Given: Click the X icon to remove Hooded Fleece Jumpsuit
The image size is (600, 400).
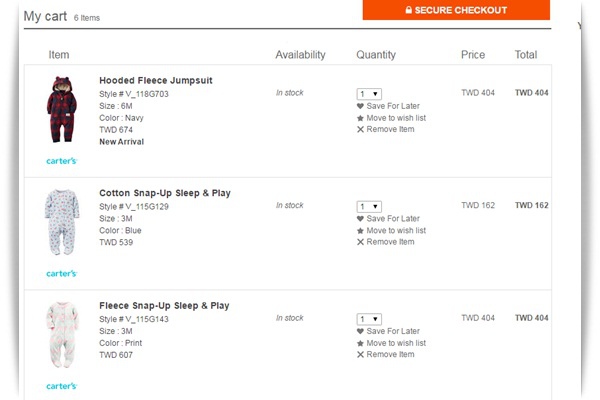Looking at the screenshot, I should pos(360,129).
